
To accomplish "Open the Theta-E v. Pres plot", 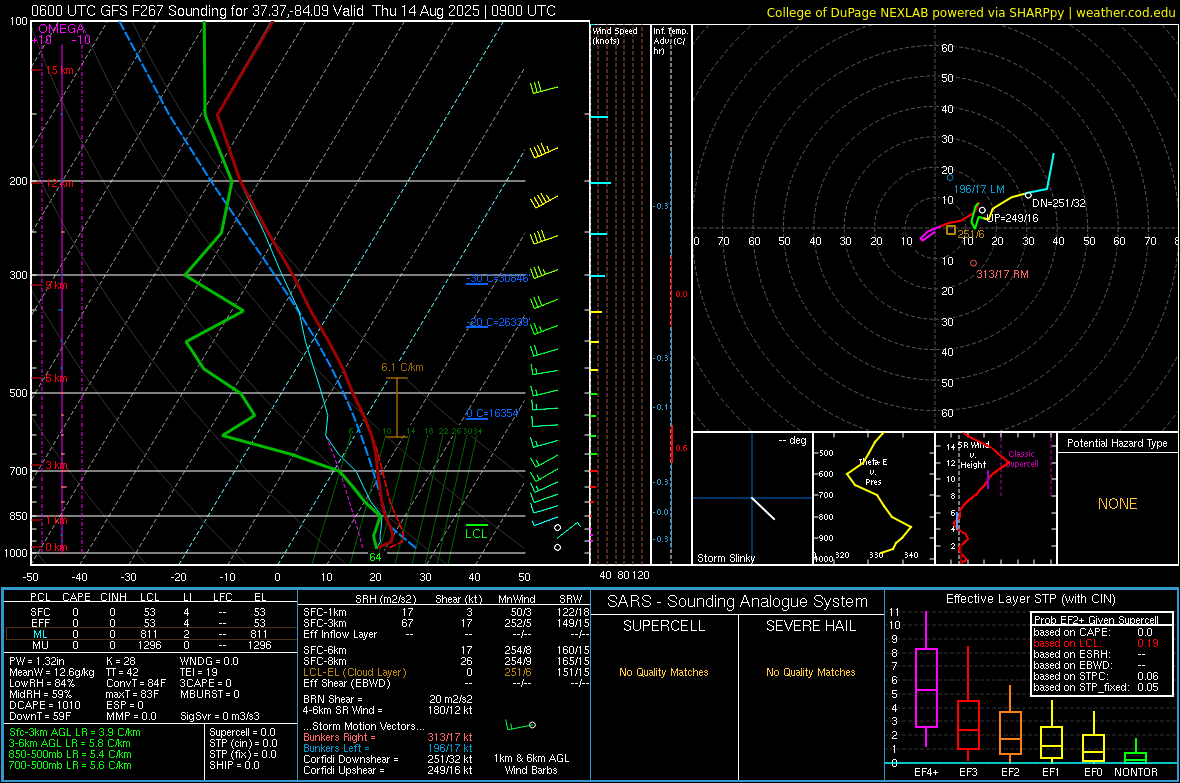I will click(x=873, y=498).
